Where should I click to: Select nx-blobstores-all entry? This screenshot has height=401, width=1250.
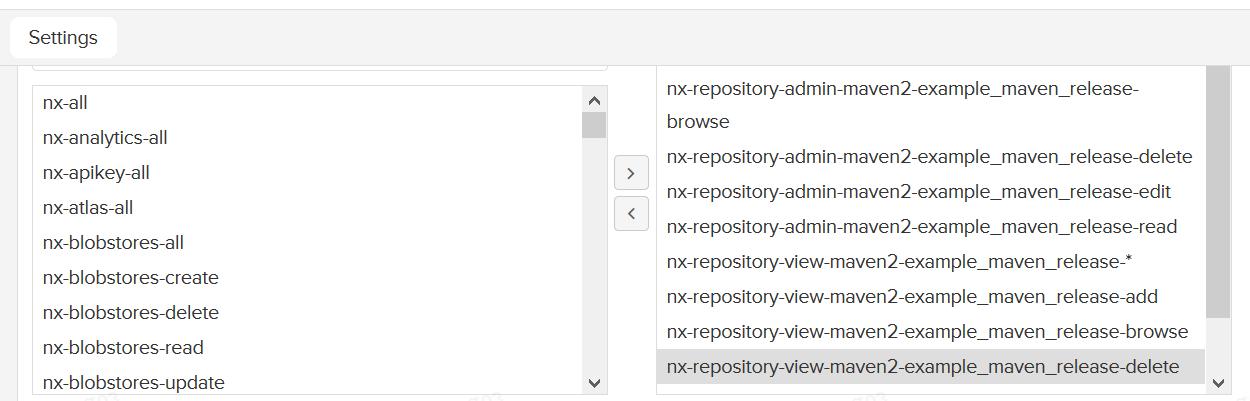click(307, 243)
